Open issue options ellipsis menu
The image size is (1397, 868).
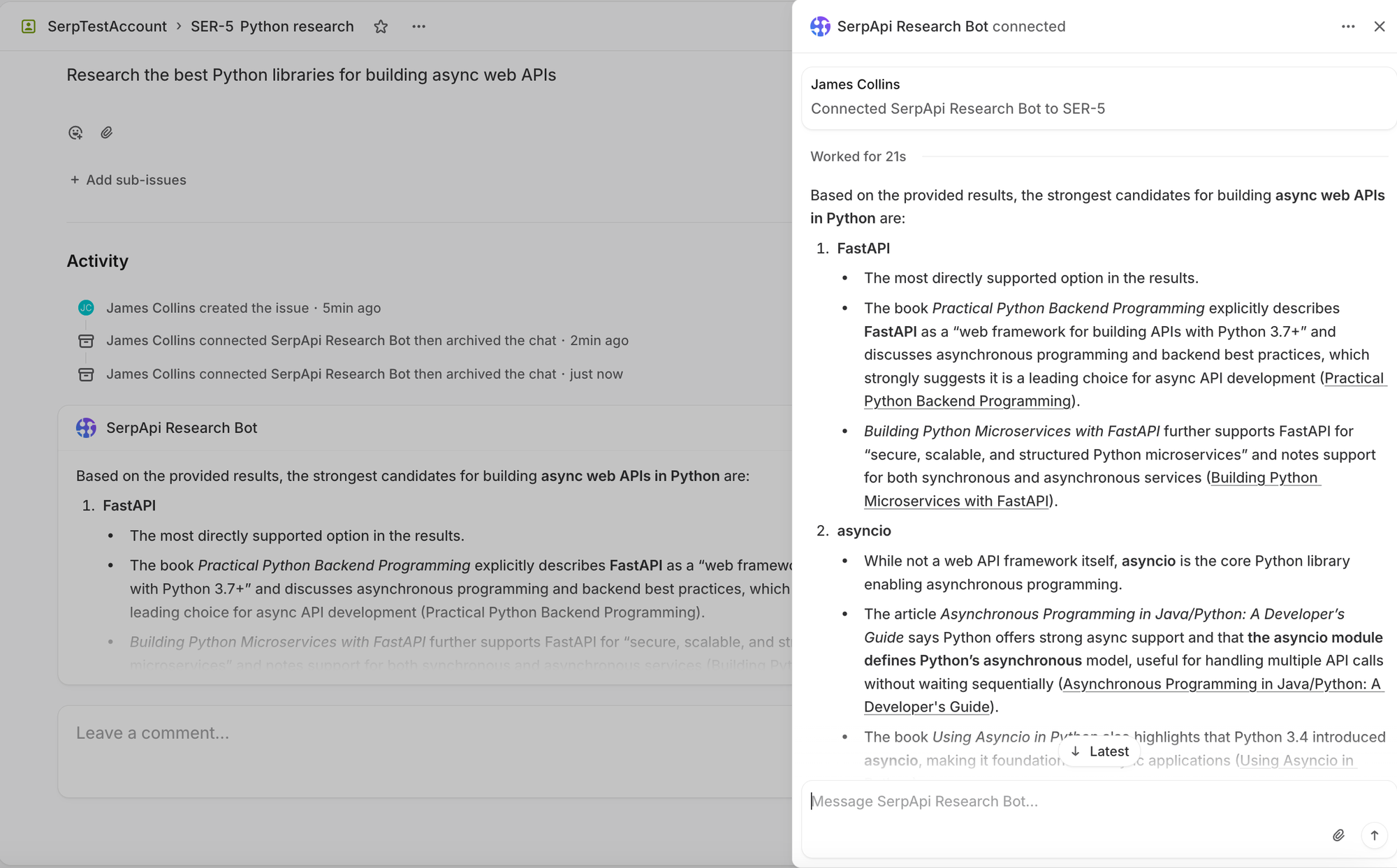coord(418,27)
